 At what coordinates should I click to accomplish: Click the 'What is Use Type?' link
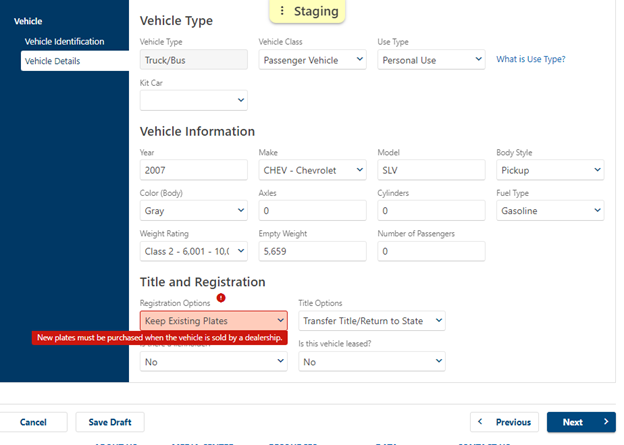[x=530, y=60]
